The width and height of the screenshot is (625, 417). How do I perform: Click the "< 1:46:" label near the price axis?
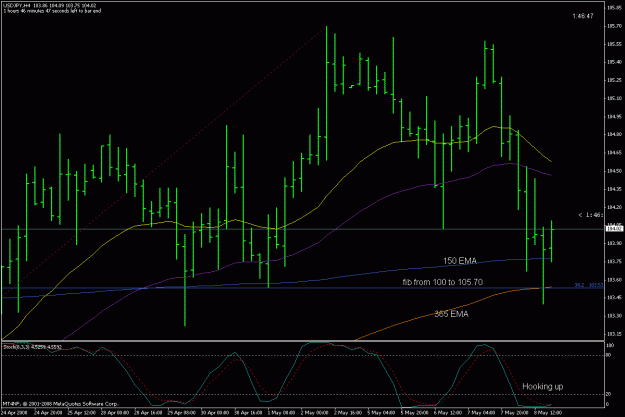(590, 215)
